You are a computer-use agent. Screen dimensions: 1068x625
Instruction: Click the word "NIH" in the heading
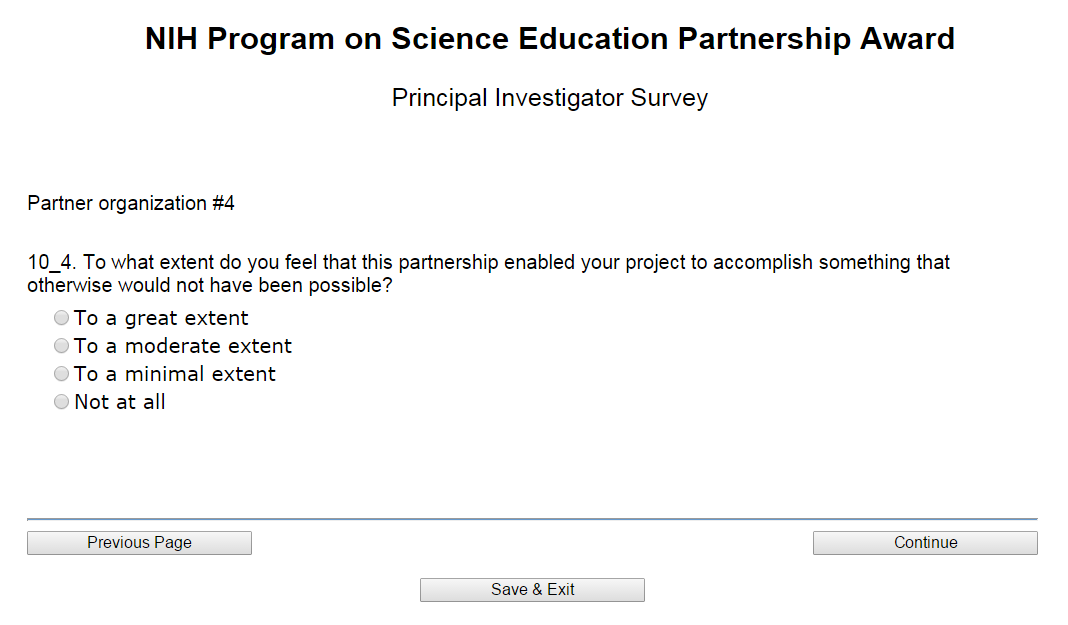pyautogui.click(x=171, y=39)
